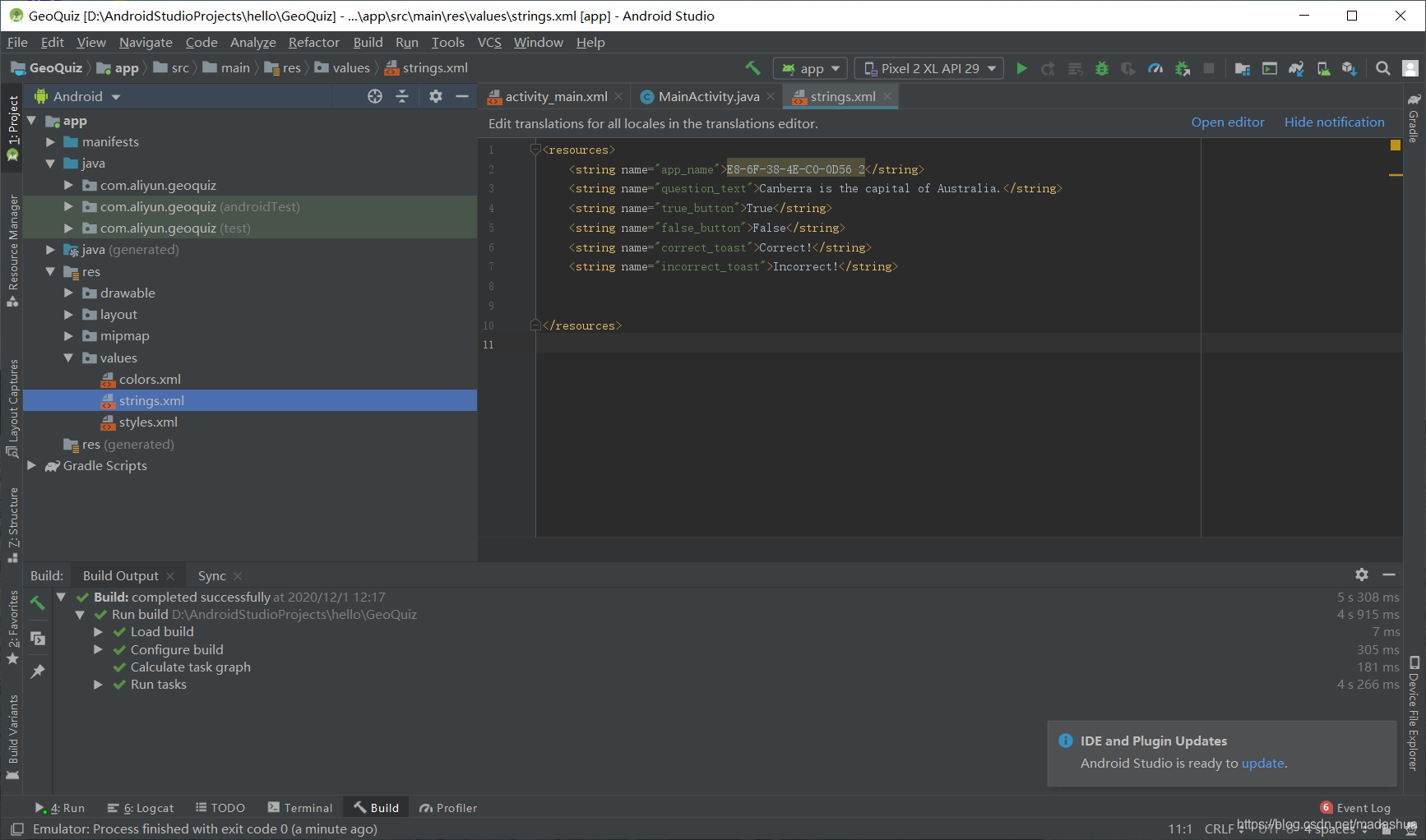The height and width of the screenshot is (840, 1426).
Task: Click the Stop button in toolbar
Action: [1209, 68]
